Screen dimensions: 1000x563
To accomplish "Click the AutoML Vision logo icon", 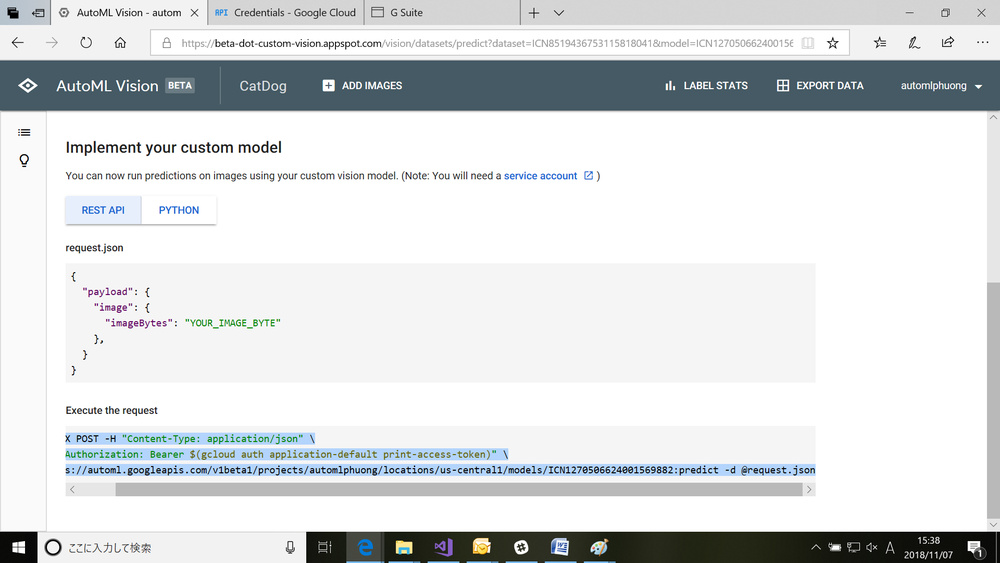I will [x=28, y=86].
